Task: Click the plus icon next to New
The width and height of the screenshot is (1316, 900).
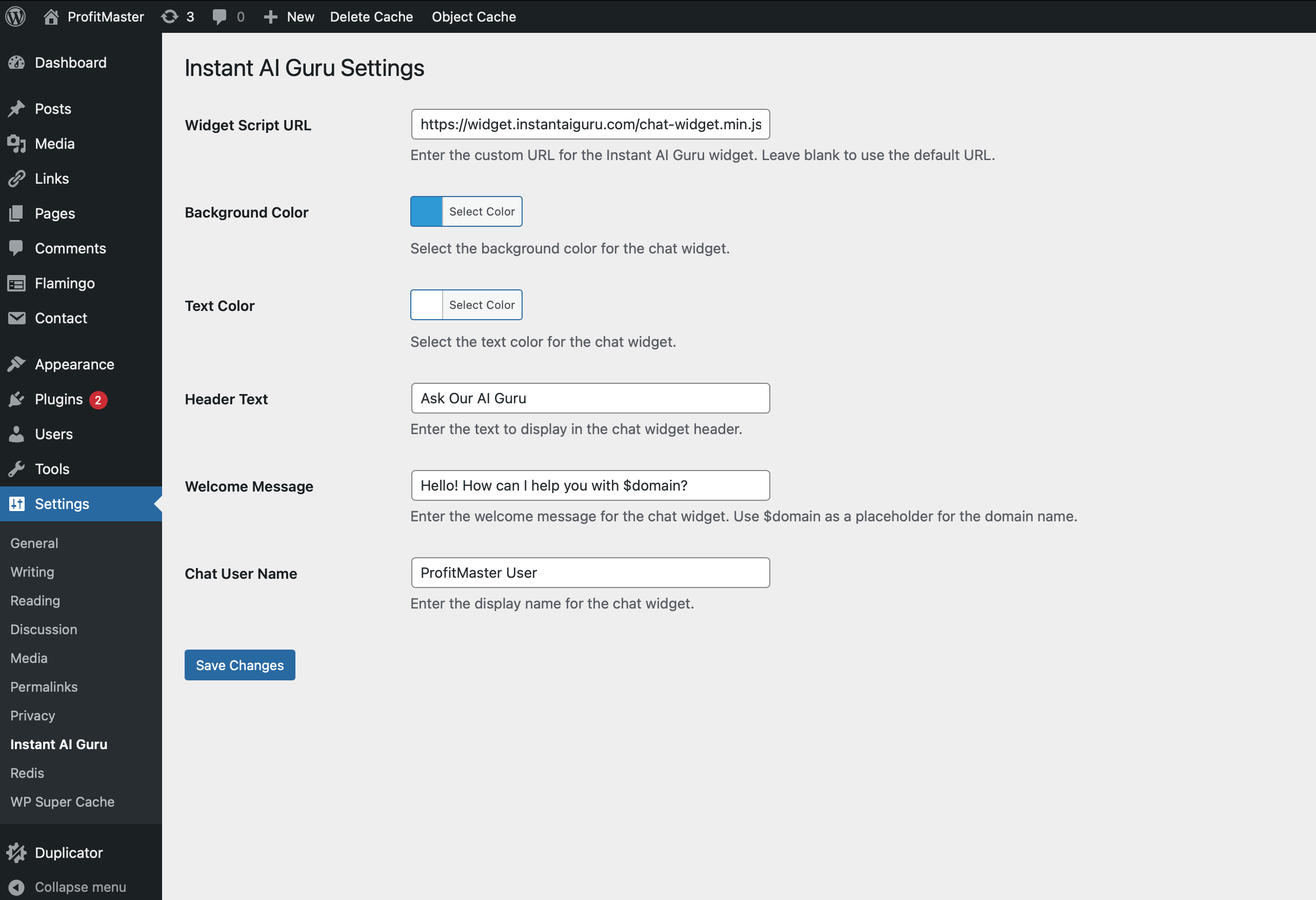Action: (x=271, y=17)
